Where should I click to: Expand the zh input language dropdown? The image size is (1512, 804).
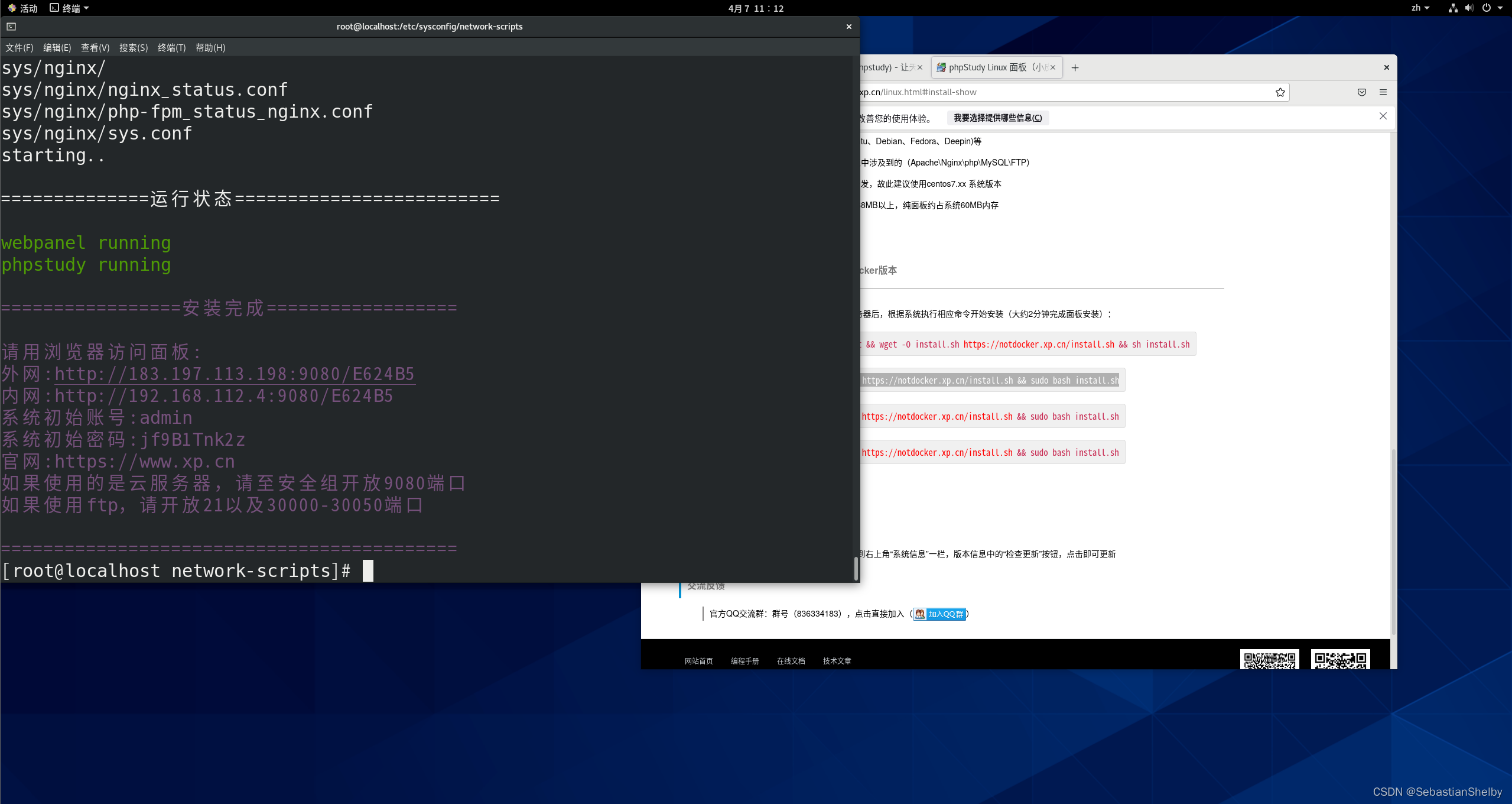[x=1420, y=8]
